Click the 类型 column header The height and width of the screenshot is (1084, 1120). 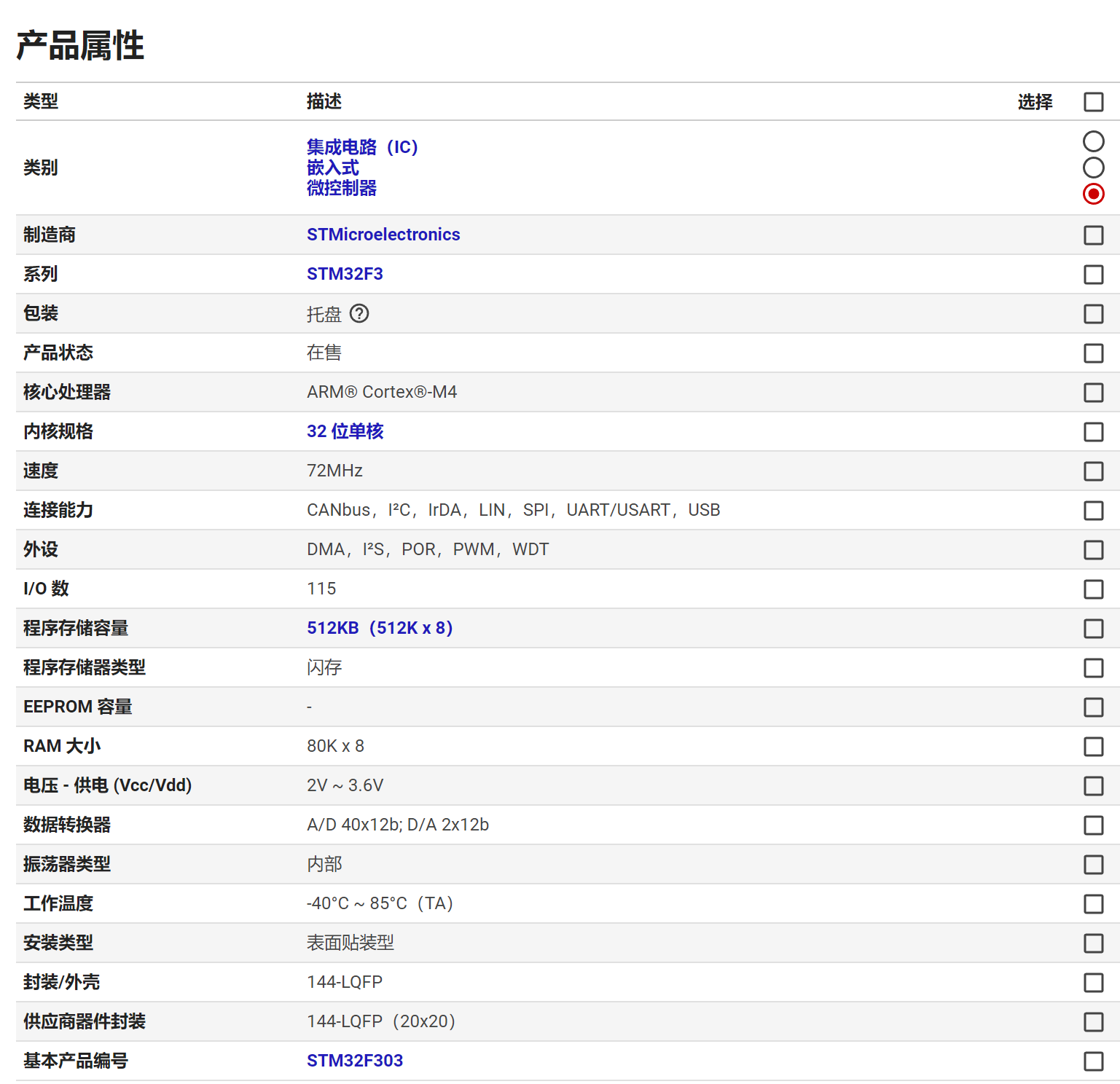point(41,101)
